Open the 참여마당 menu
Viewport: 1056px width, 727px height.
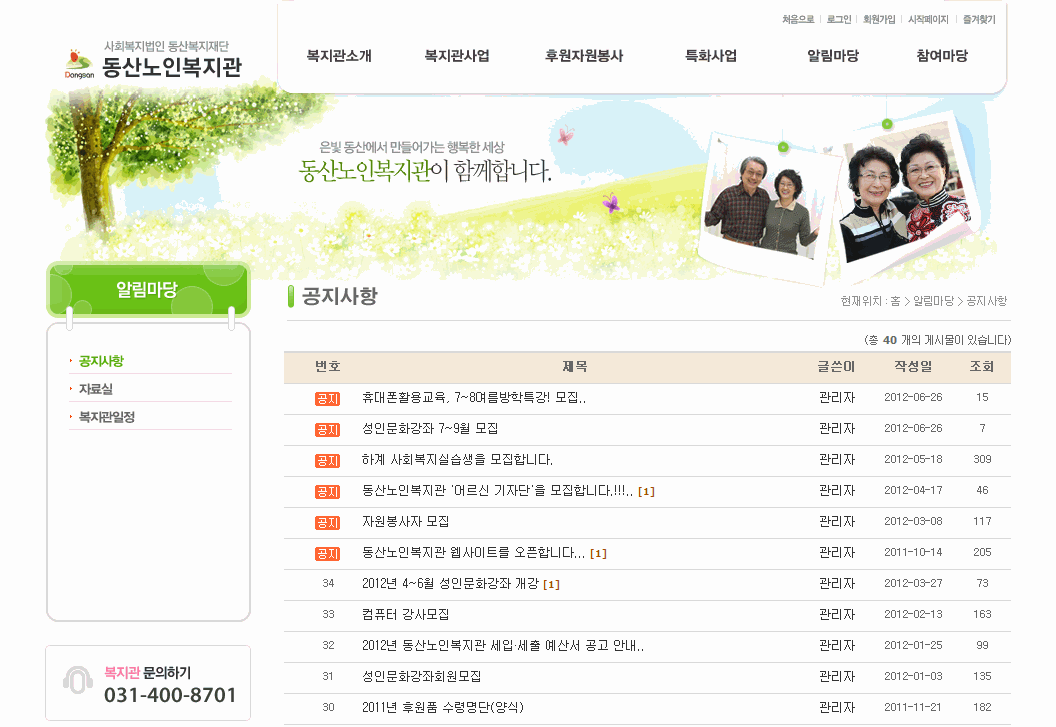[x=942, y=56]
